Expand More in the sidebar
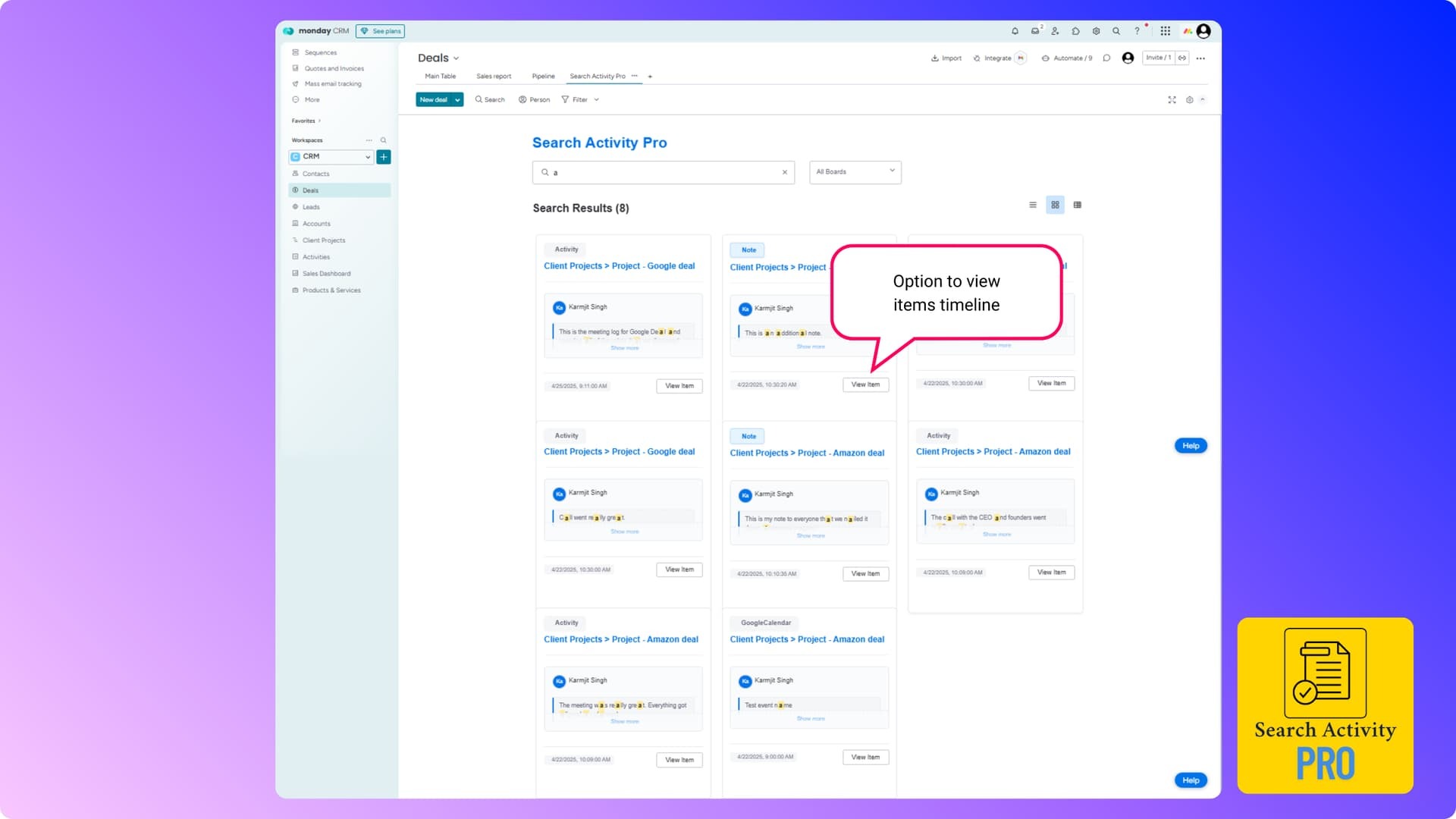Screen dimensions: 1456x819 coord(306,100)
